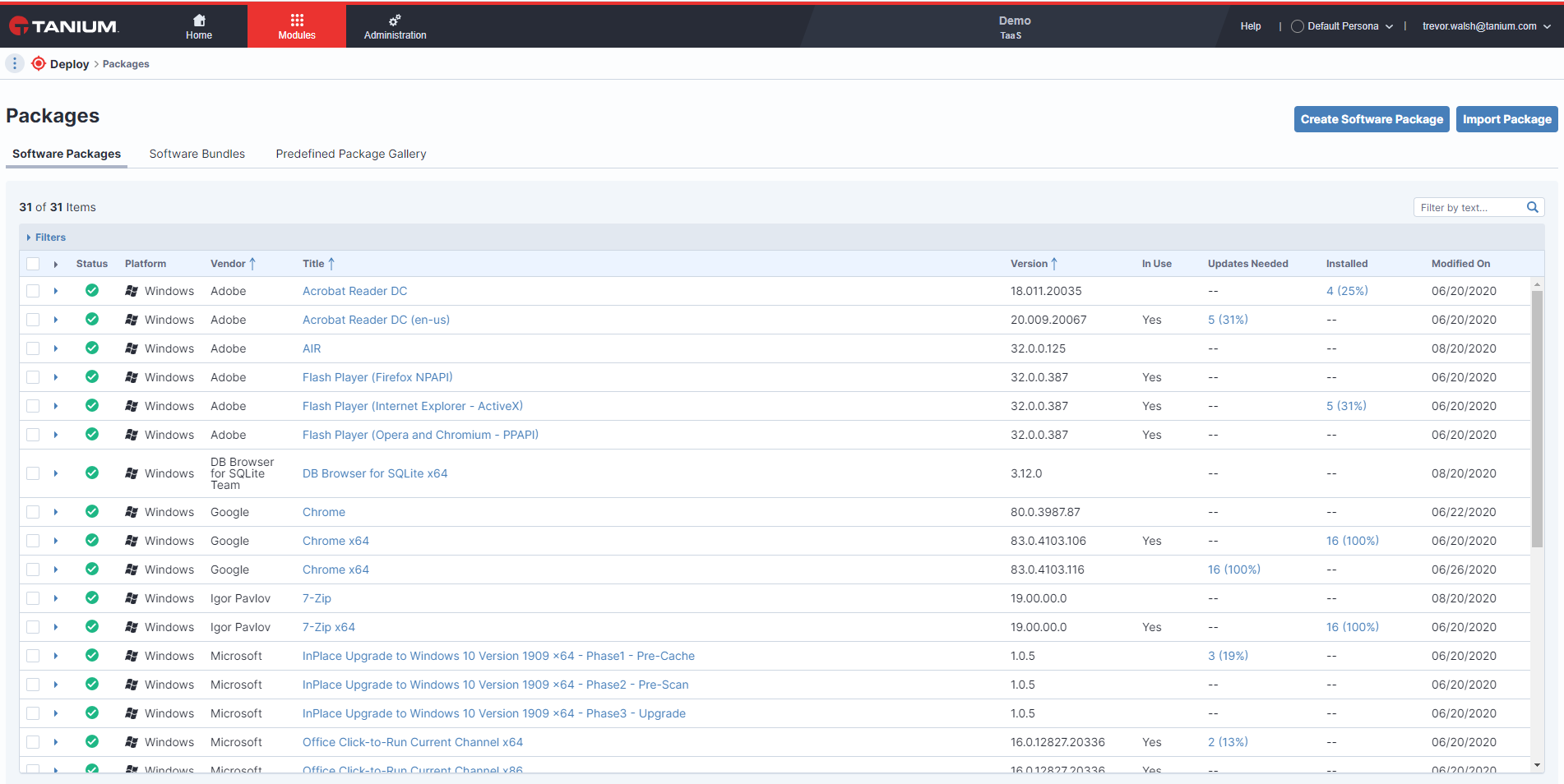Click the Version column sort arrow
The height and width of the screenshot is (784, 1564).
coord(1054,264)
